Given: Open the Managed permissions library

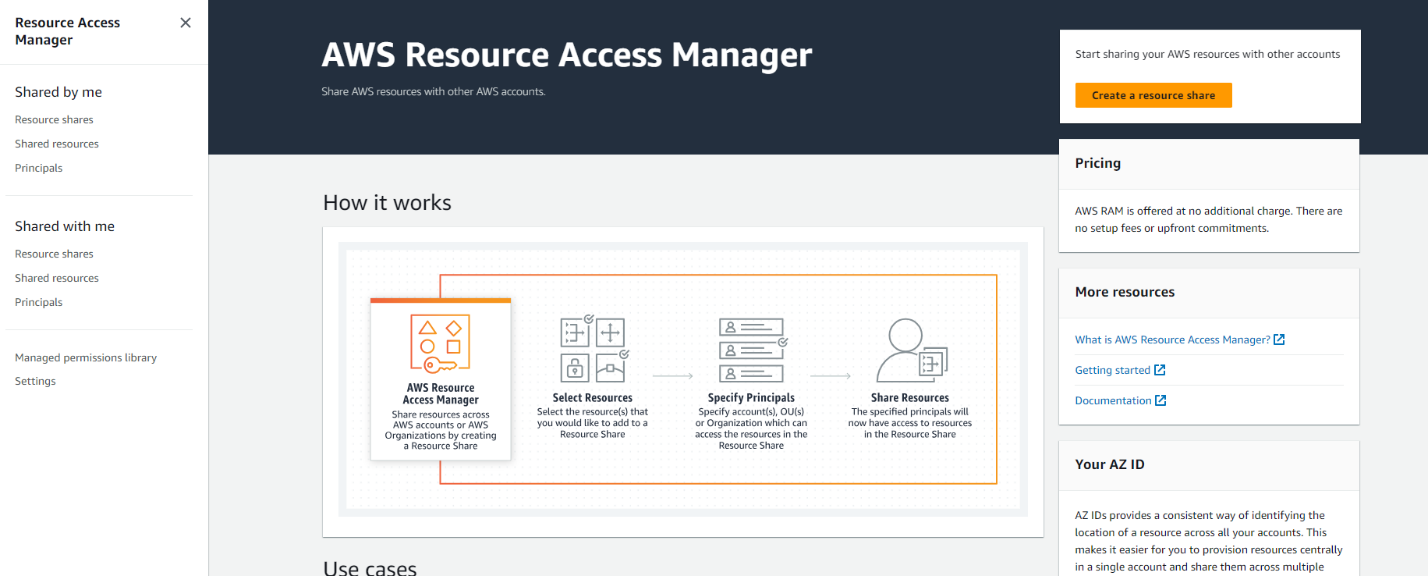Looking at the screenshot, I should click(x=86, y=358).
